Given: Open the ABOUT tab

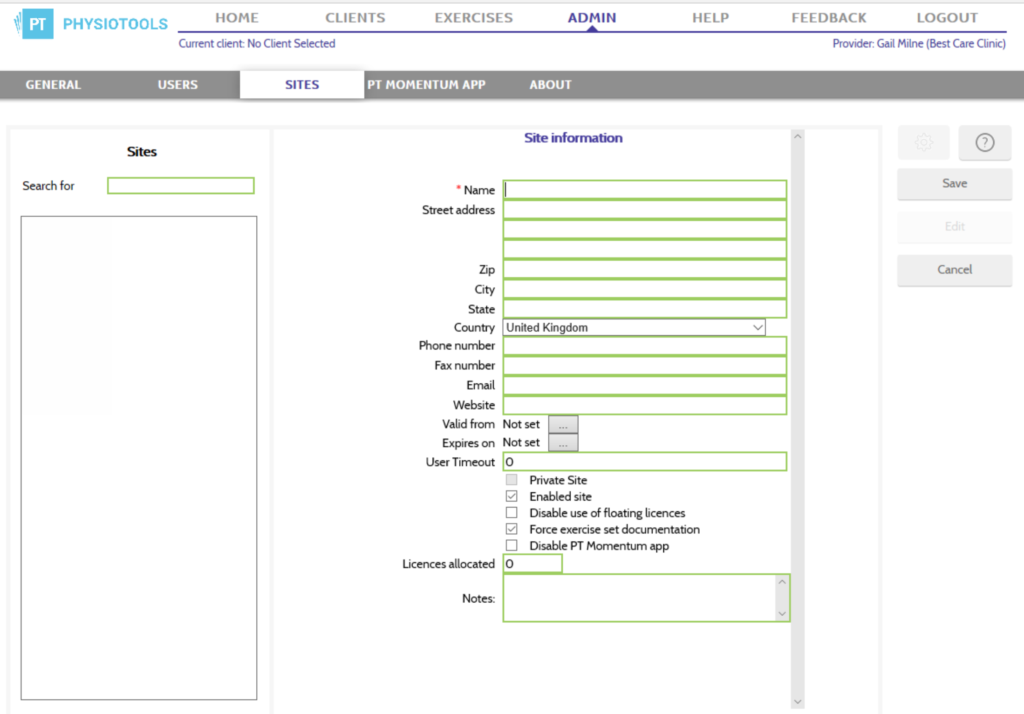Looking at the screenshot, I should coord(551,85).
